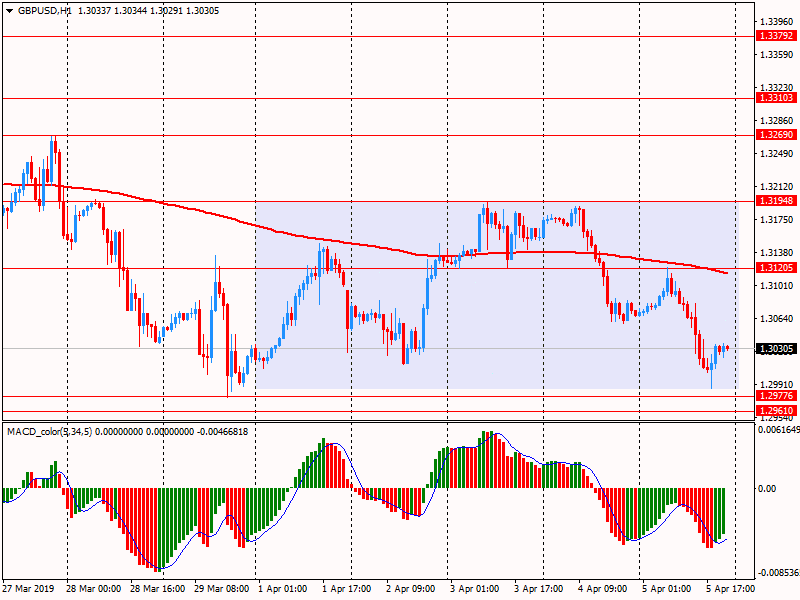The height and width of the screenshot is (600, 800).
Task: Click the 29 Mar 08:00 time label
Action: click(x=221, y=589)
